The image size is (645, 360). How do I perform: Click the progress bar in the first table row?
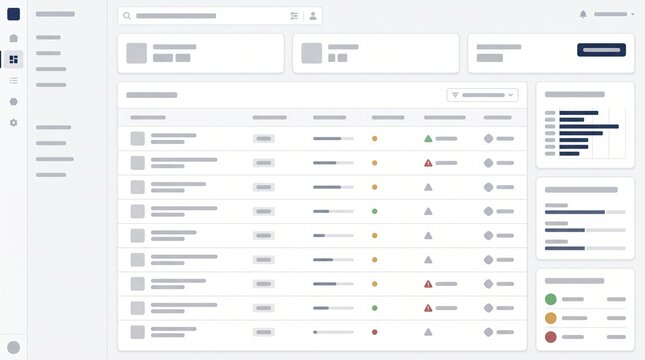pos(333,139)
